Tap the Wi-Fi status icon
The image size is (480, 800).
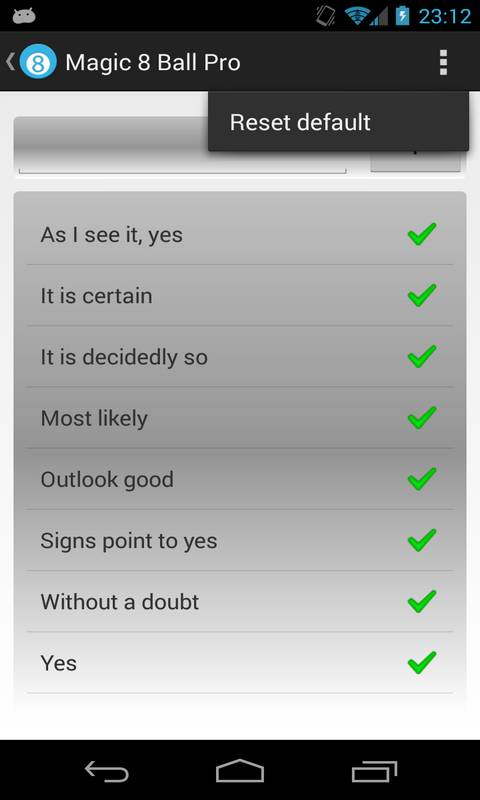(x=357, y=16)
